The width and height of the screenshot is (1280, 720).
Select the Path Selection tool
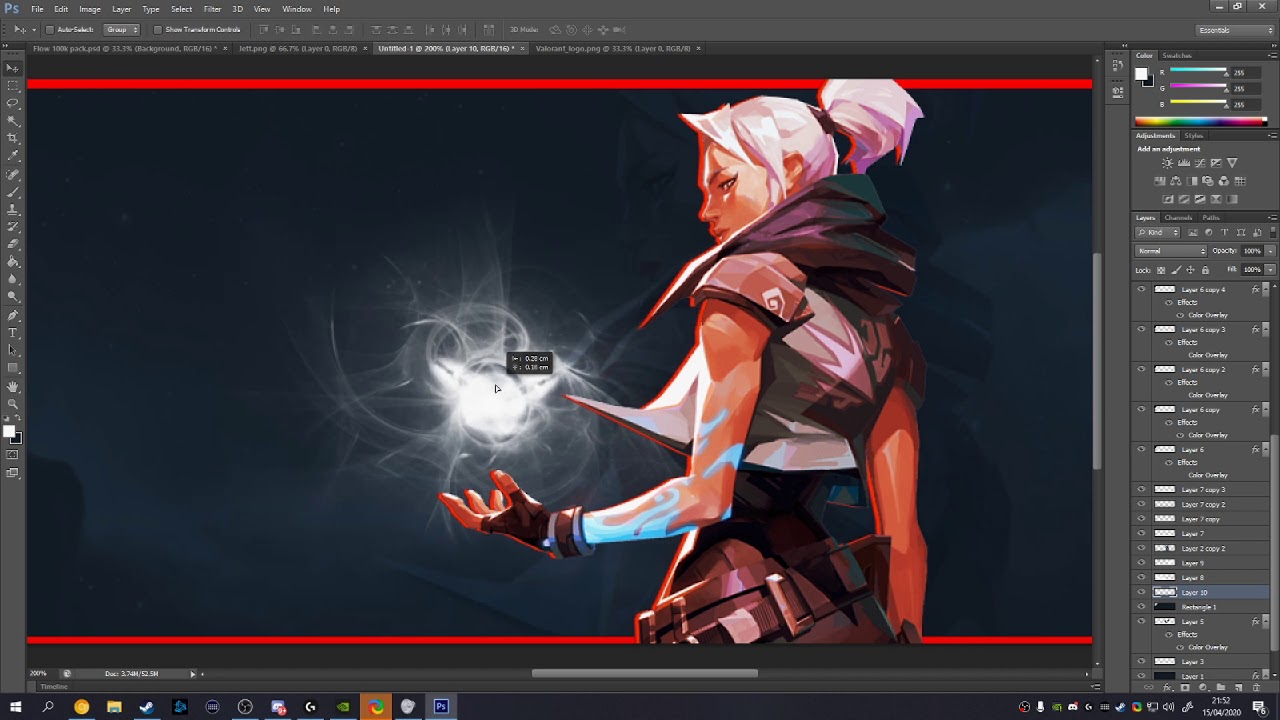13,350
